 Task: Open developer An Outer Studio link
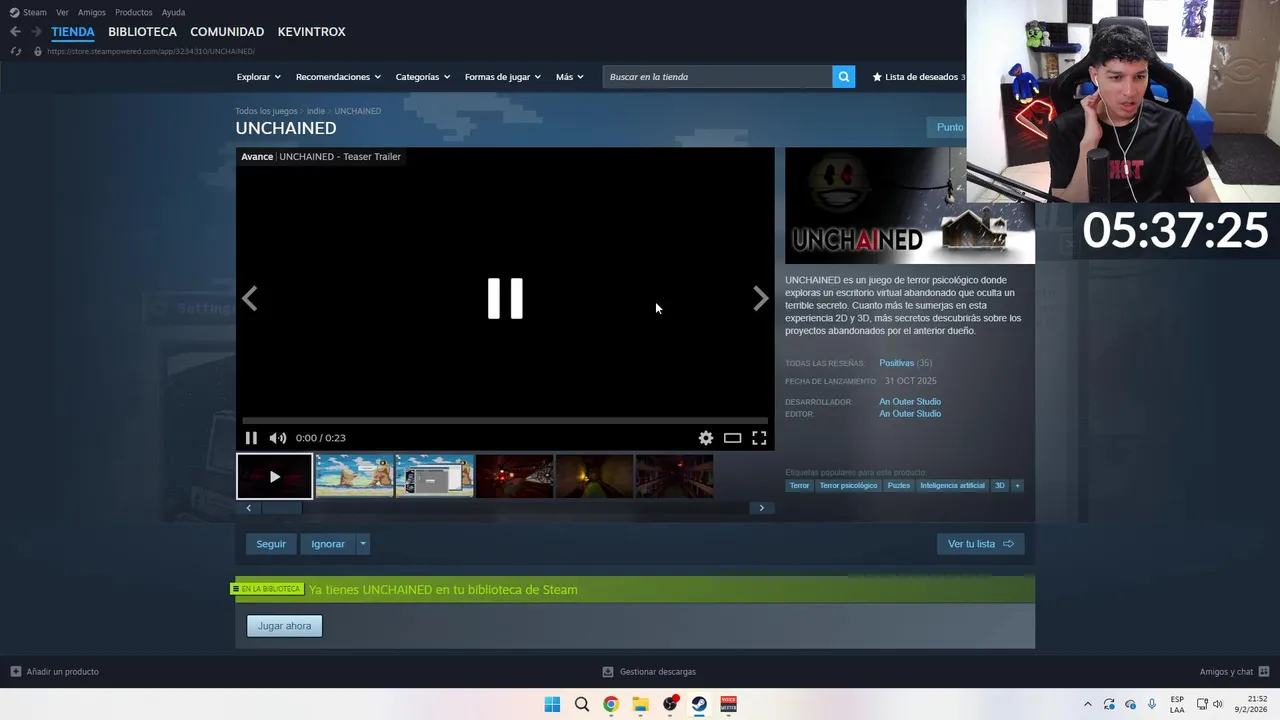[x=910, y=402]
